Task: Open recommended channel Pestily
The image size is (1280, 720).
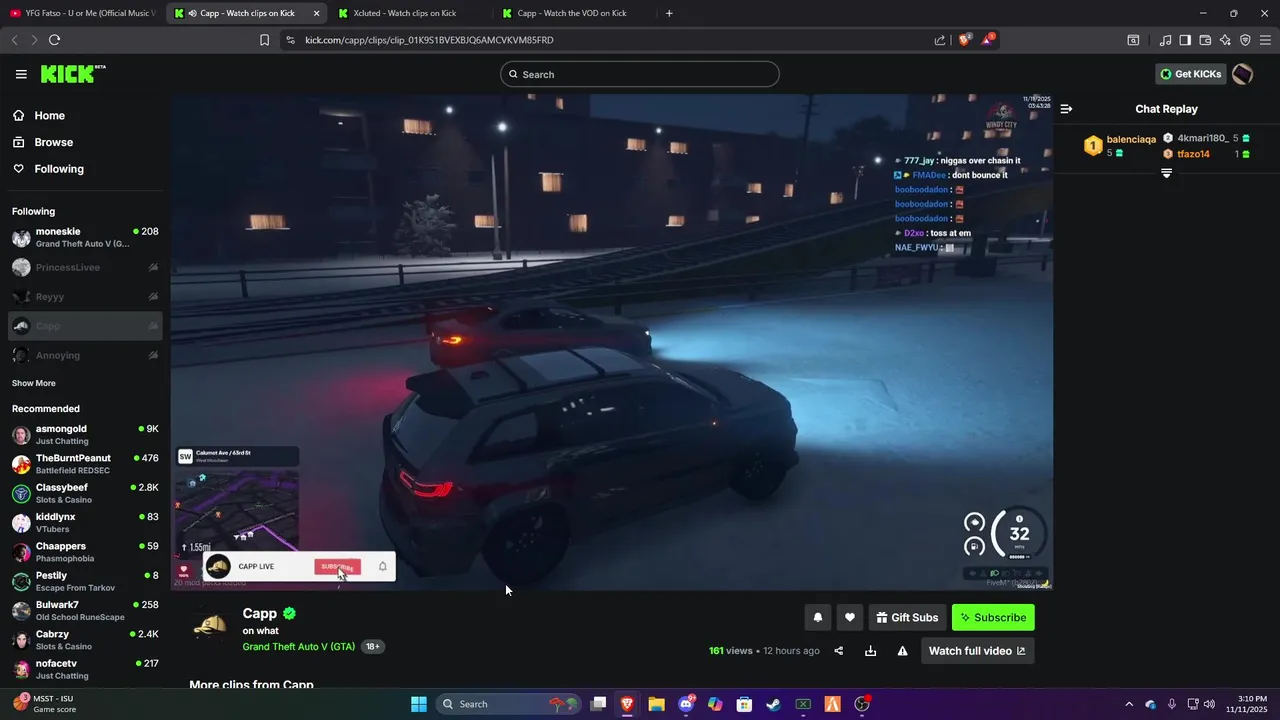Action: [85, 581]
